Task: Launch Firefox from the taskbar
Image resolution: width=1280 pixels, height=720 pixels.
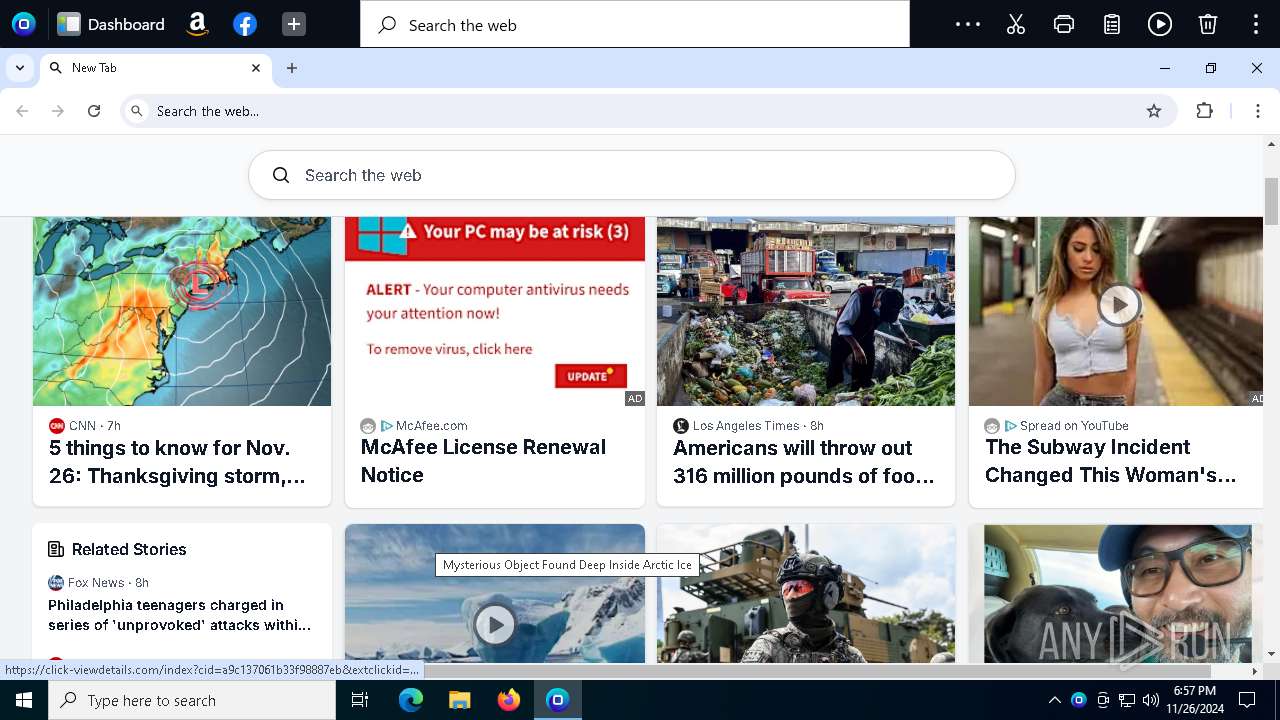Action: click(508, 700)
